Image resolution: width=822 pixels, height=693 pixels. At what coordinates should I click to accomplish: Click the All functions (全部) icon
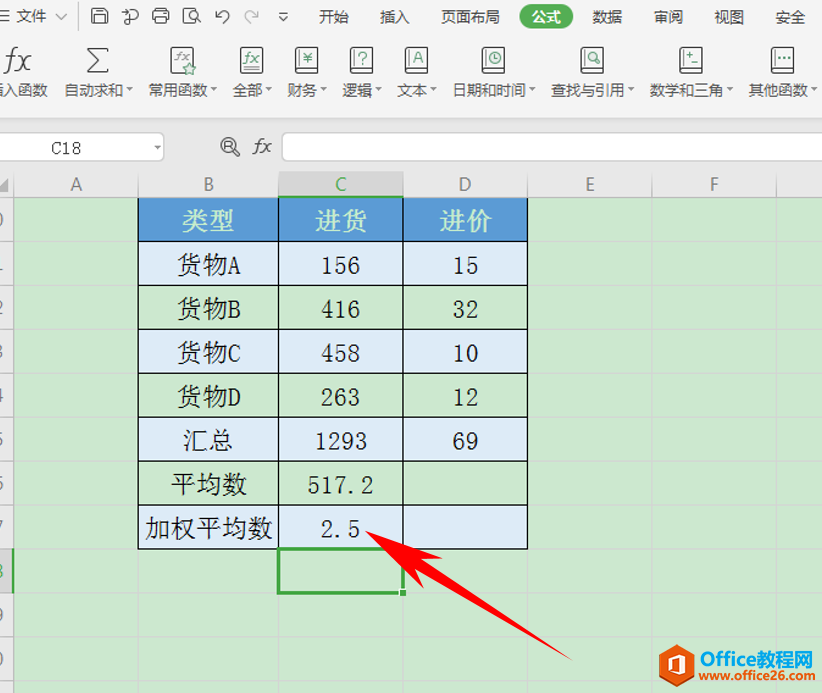click(x=252, y=60)
